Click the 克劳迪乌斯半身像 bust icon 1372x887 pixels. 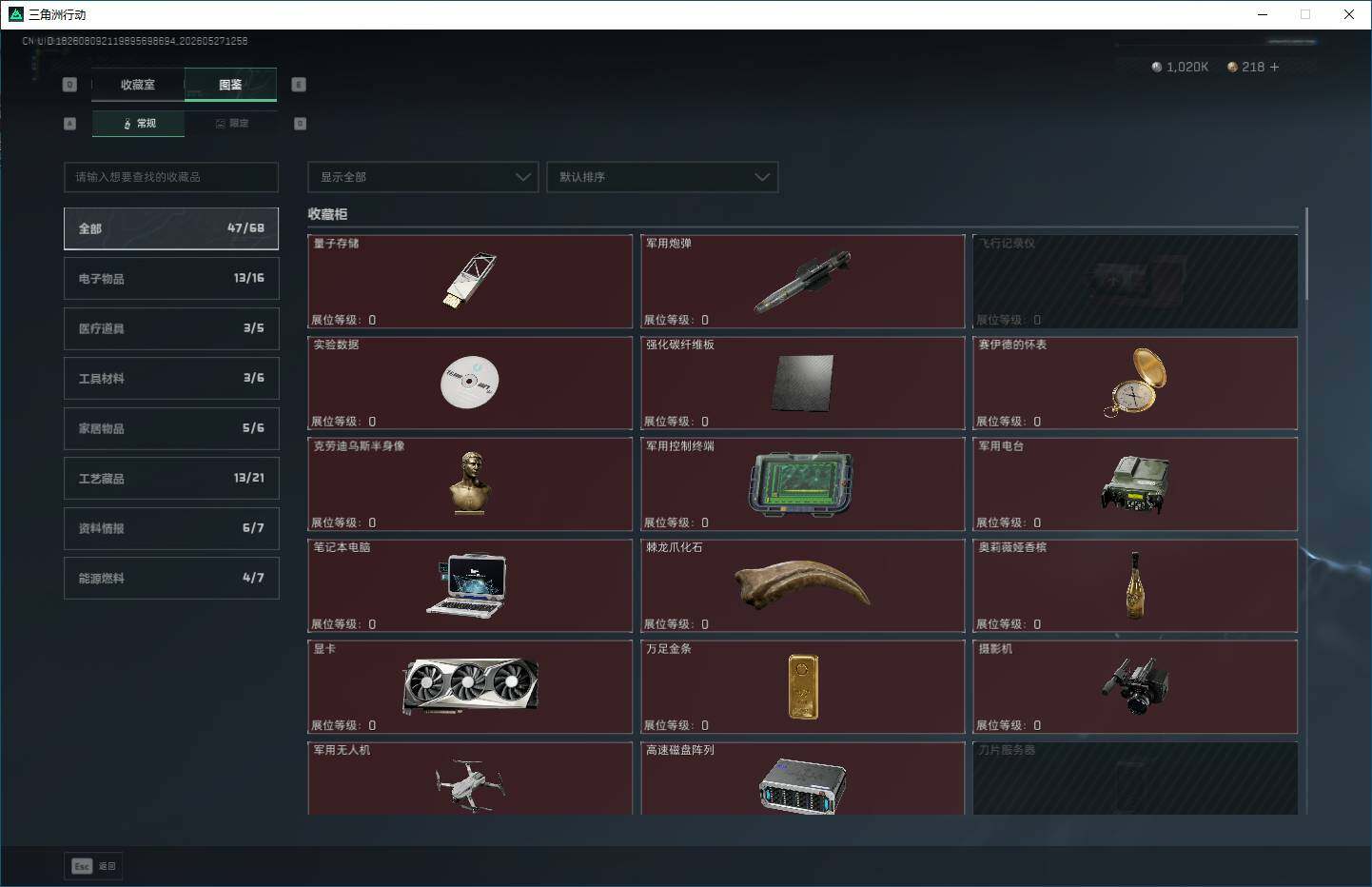(x=470, y=483)
